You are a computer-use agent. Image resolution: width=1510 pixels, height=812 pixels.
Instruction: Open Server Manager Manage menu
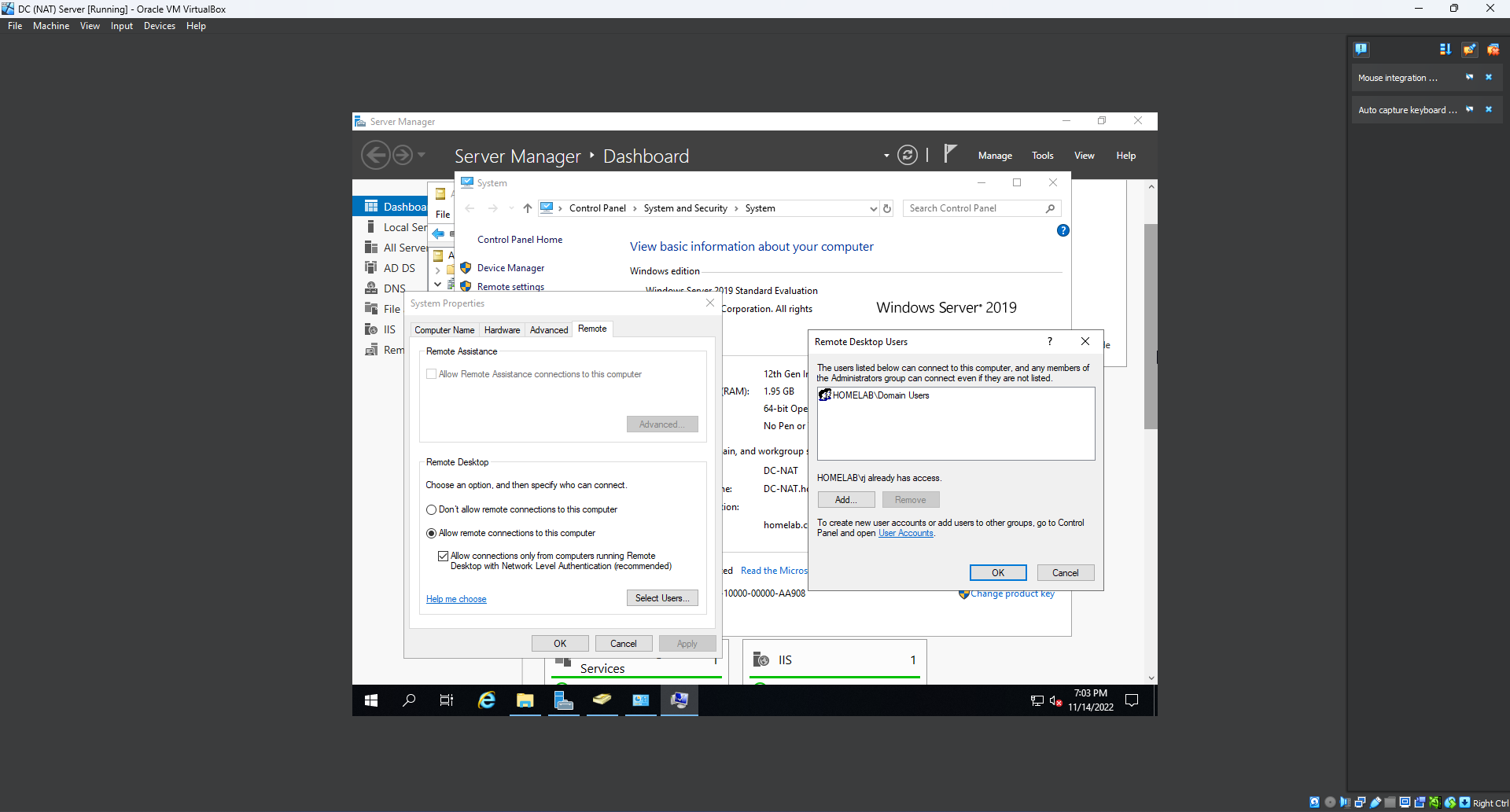[995, 156]
